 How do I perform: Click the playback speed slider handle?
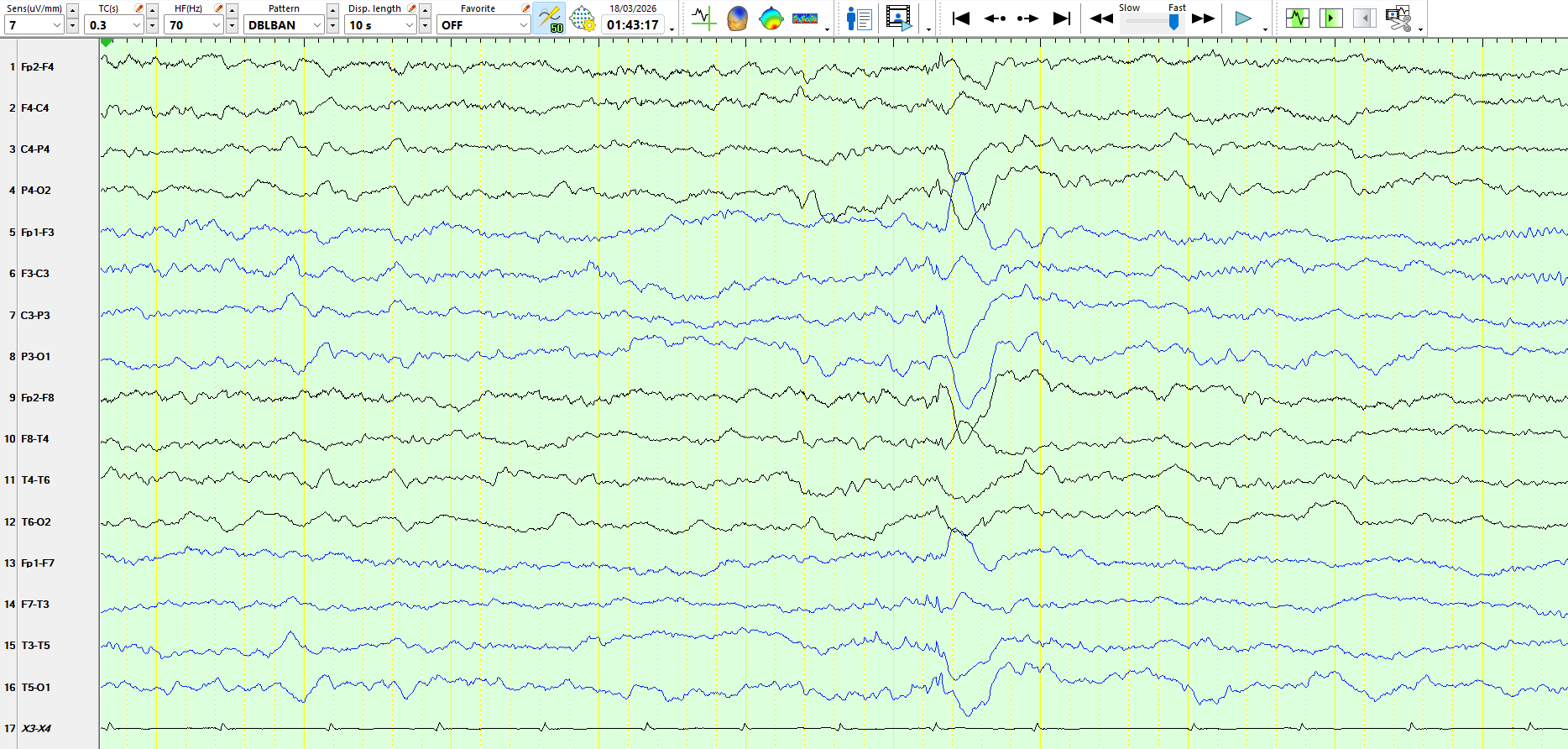tap(1173, 23)
